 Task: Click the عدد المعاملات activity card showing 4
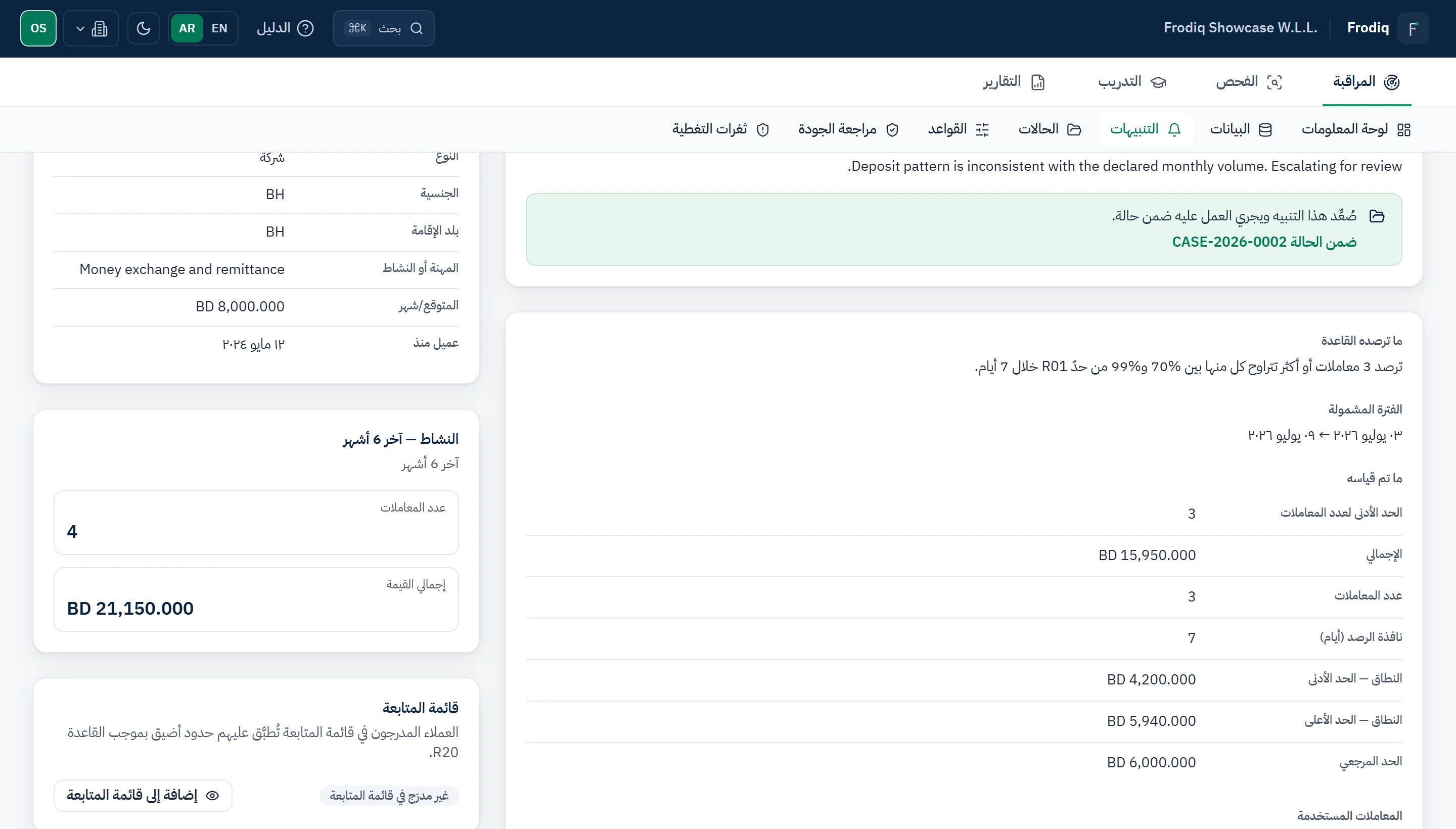click(256, 523)
